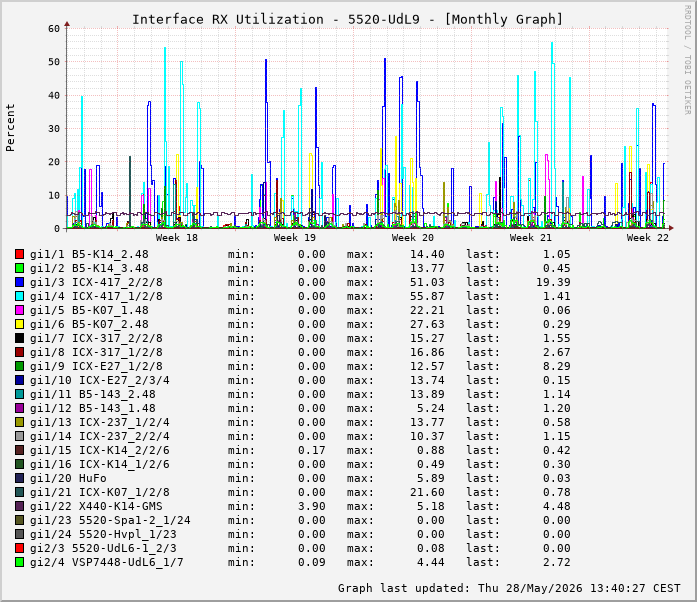This screenshot has height=602, width=697.
Task: Click the legend label gi1/4 ICX-417_1/2/8
Action: (96, 296)
